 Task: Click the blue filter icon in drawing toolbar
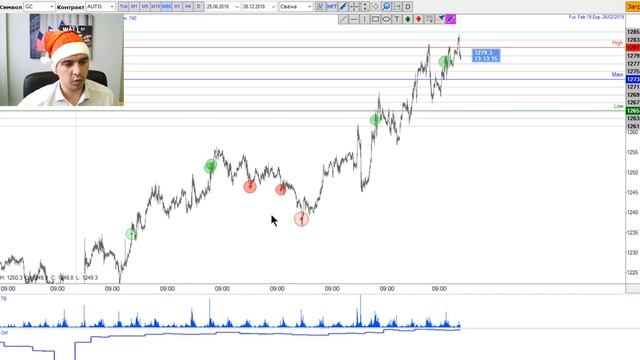click(x=440, y=19)
